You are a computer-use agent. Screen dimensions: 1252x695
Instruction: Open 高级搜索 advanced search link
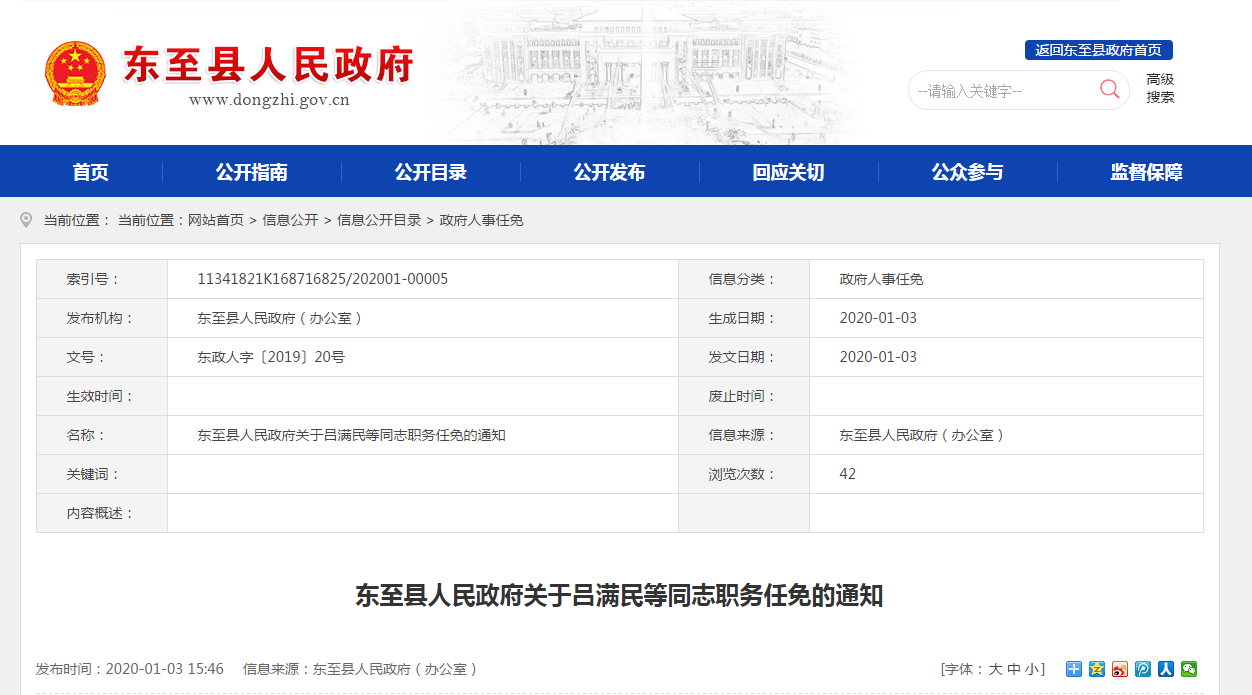(x=1161, y=88)
